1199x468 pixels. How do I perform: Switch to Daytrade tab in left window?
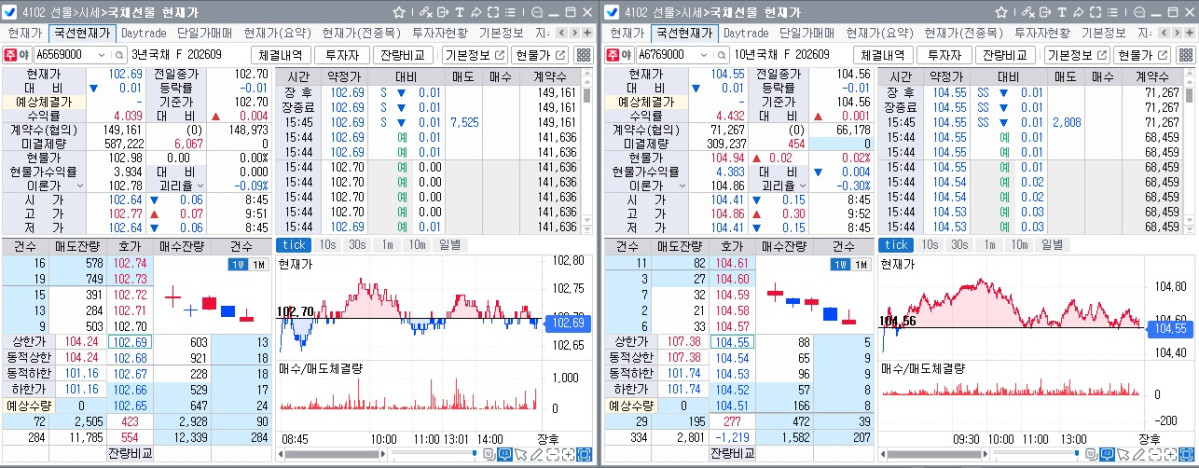[x=143, y=33]
